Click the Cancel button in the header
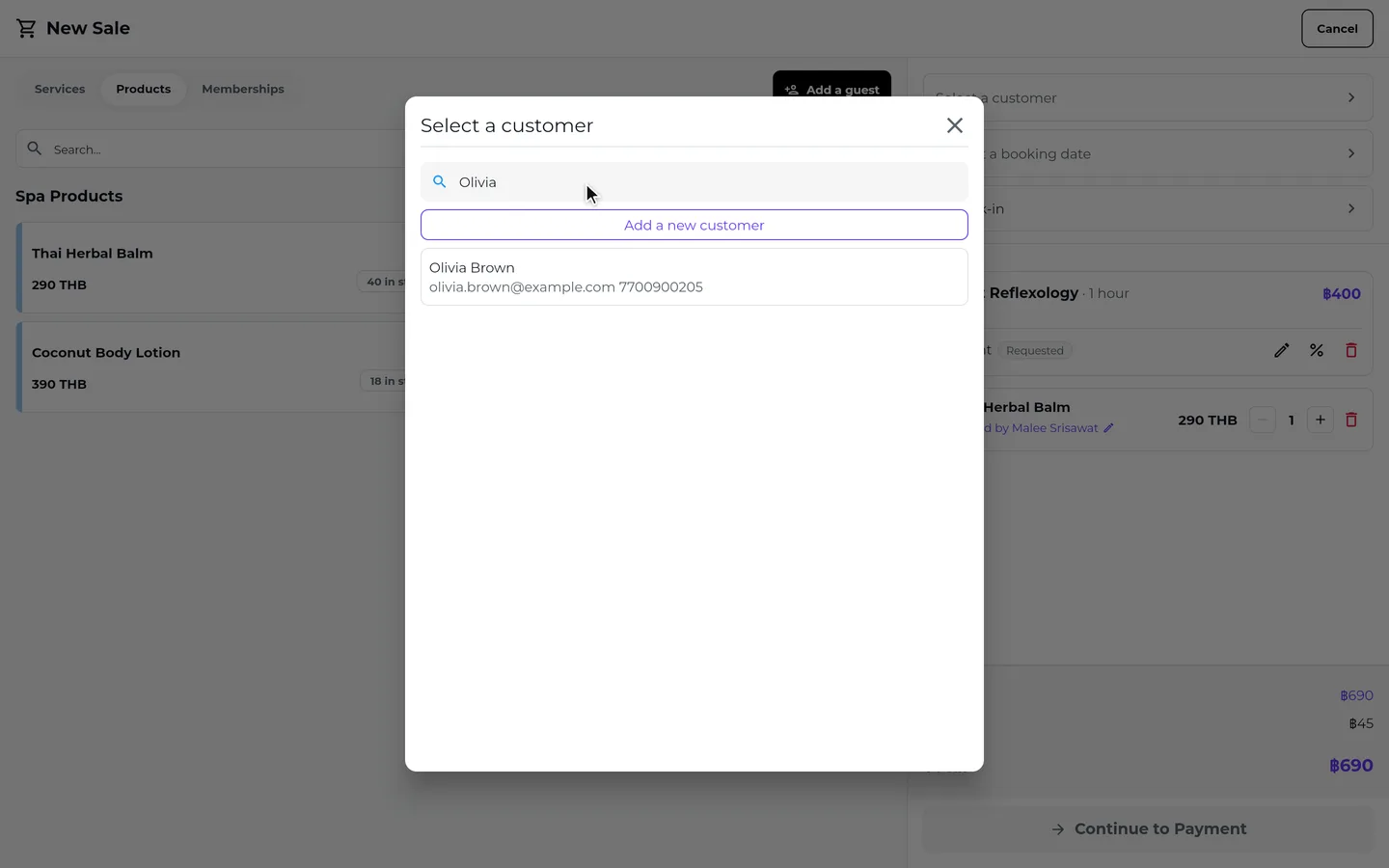This screenshot has width=1389, height=868. point(1337,29)
